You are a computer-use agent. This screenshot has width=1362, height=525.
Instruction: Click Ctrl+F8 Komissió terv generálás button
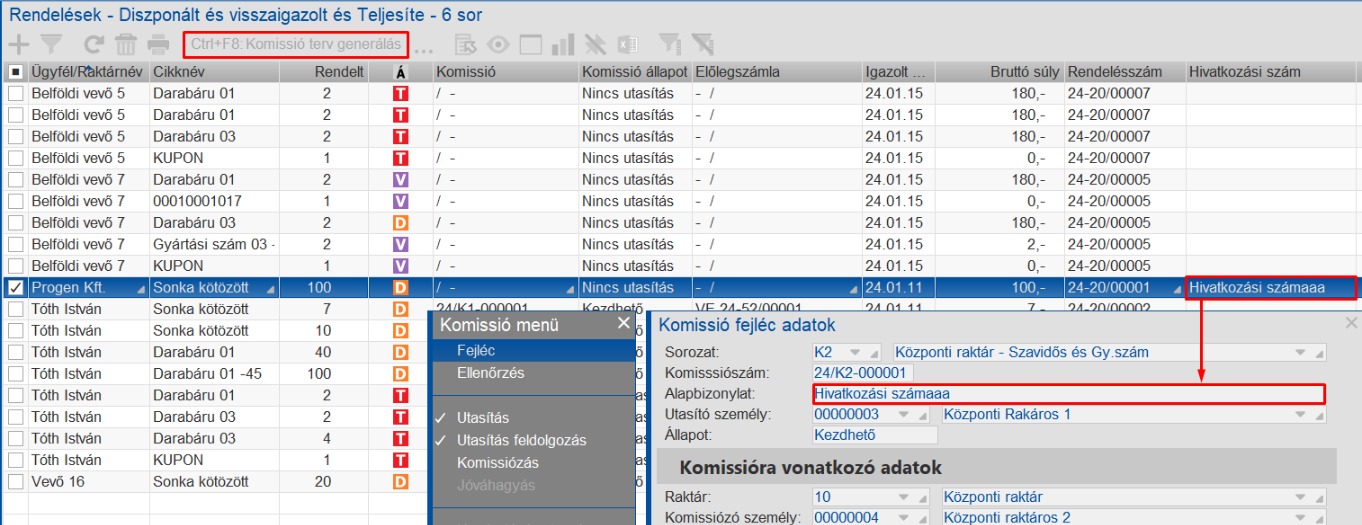[x=295, y=45]
